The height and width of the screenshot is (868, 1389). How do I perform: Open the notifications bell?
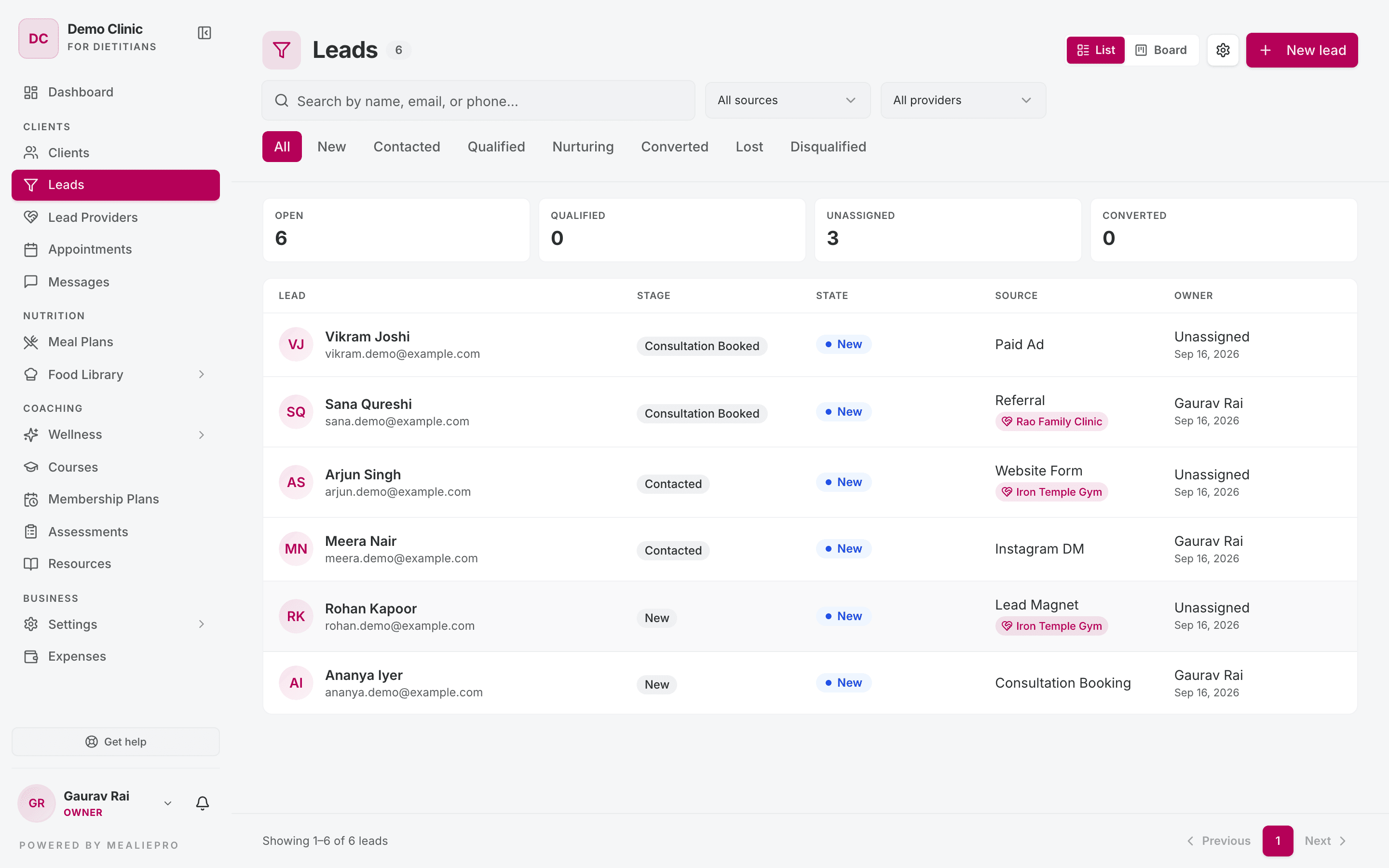coord(203,803)
